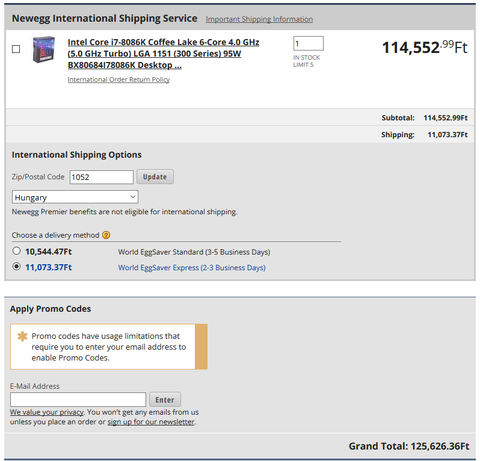Click the orange asterisk promo notice icon
Image resolution: width=480 pixels, height=461 pixels.
(x=22, y=336)
